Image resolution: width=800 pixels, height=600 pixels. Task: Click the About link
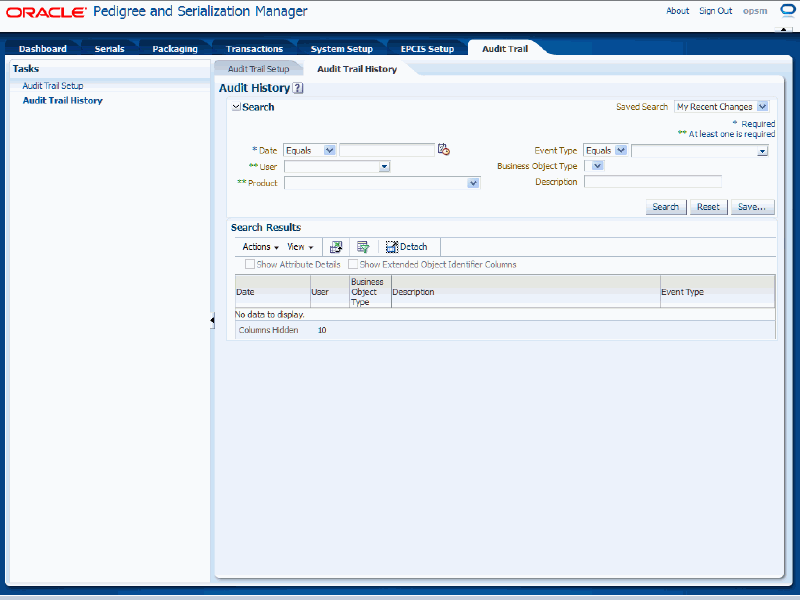tap(678, 11)
